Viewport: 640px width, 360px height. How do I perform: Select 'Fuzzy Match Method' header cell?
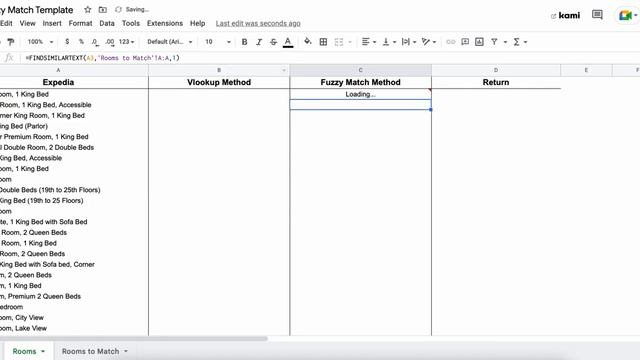pyautogui.click(x=360, y=82)
